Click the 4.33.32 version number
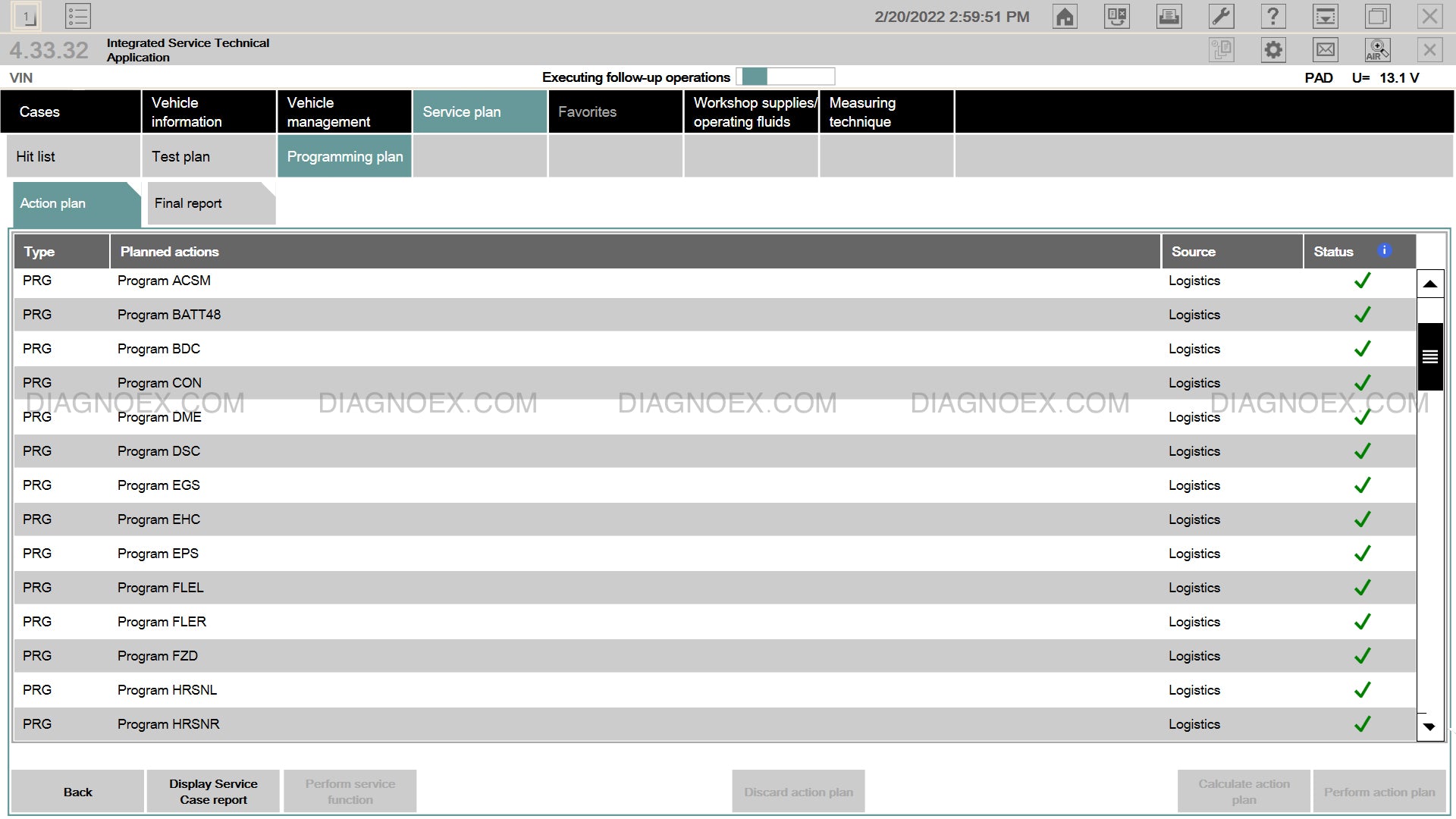 (x=49, y=50)
